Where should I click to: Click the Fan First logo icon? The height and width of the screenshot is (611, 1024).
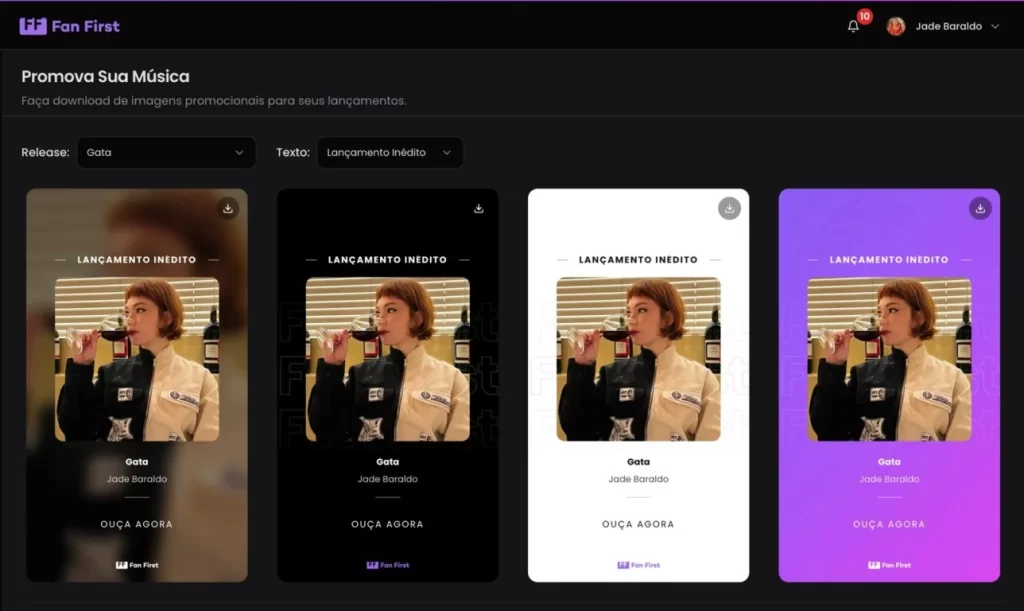pos(33,26)
